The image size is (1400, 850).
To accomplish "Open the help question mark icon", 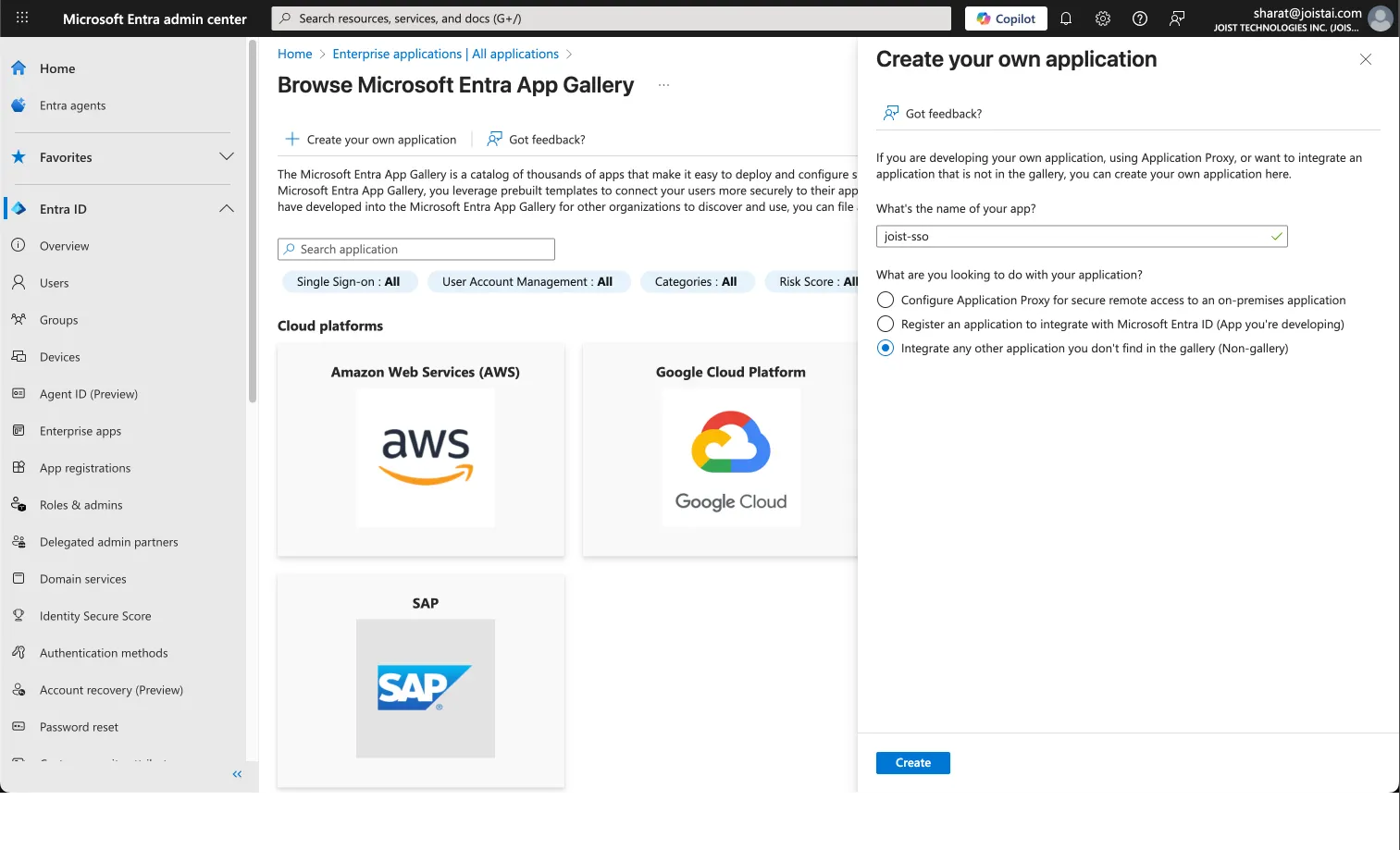I will pos(1140,18).
